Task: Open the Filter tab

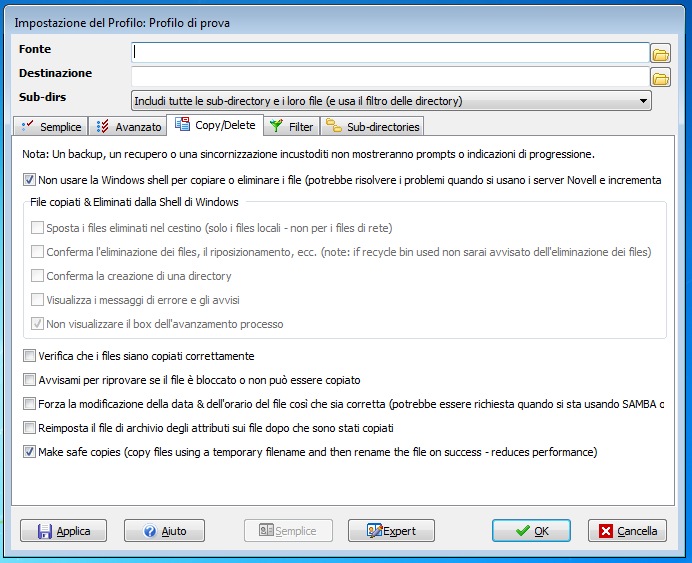Action: click(292, 127)
